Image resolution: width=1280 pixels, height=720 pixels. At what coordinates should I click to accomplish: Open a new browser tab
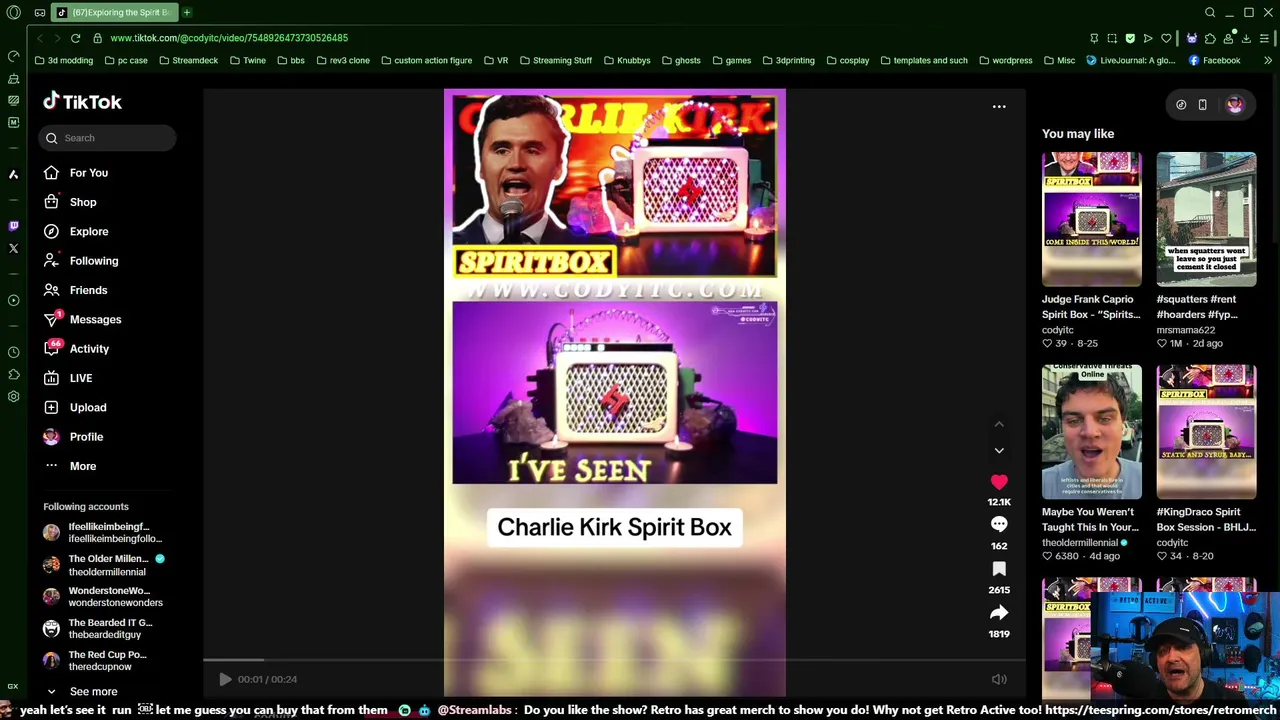186,12
